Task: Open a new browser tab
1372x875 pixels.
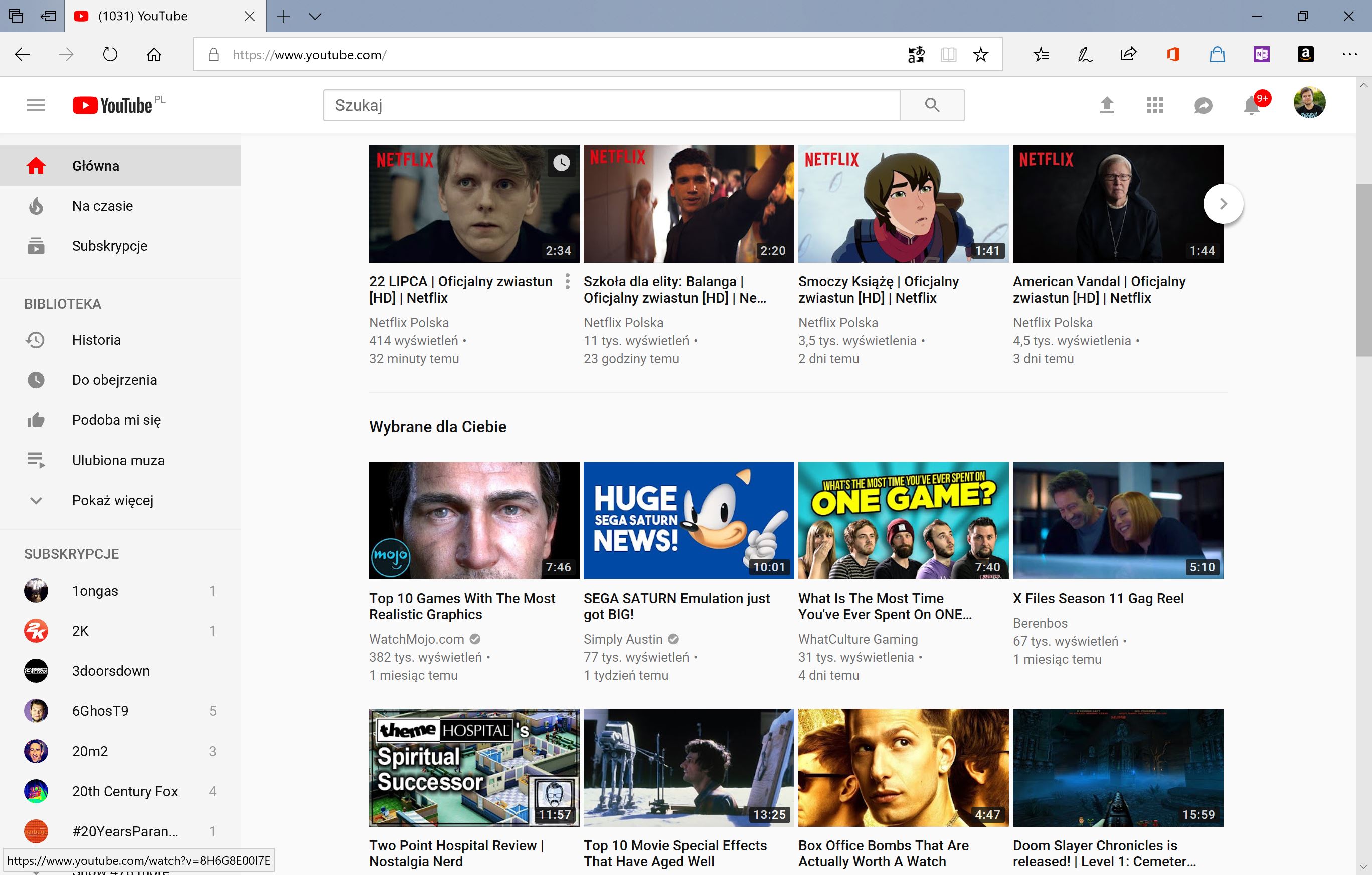Action: 283,16
